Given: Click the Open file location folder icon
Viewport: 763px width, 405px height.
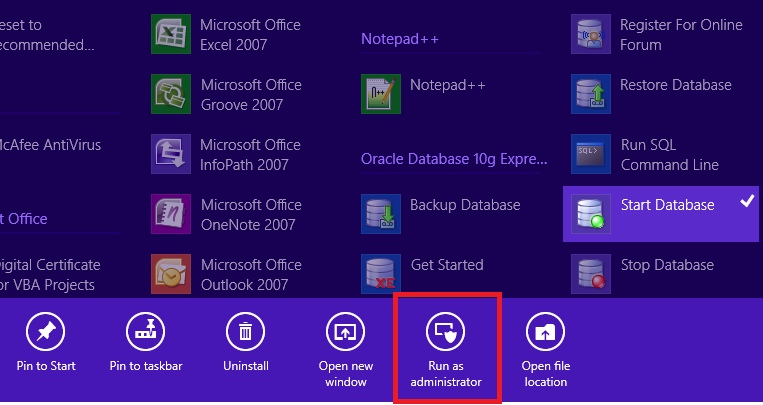Looking at the screenshot, I should click(x=545, y=331).
